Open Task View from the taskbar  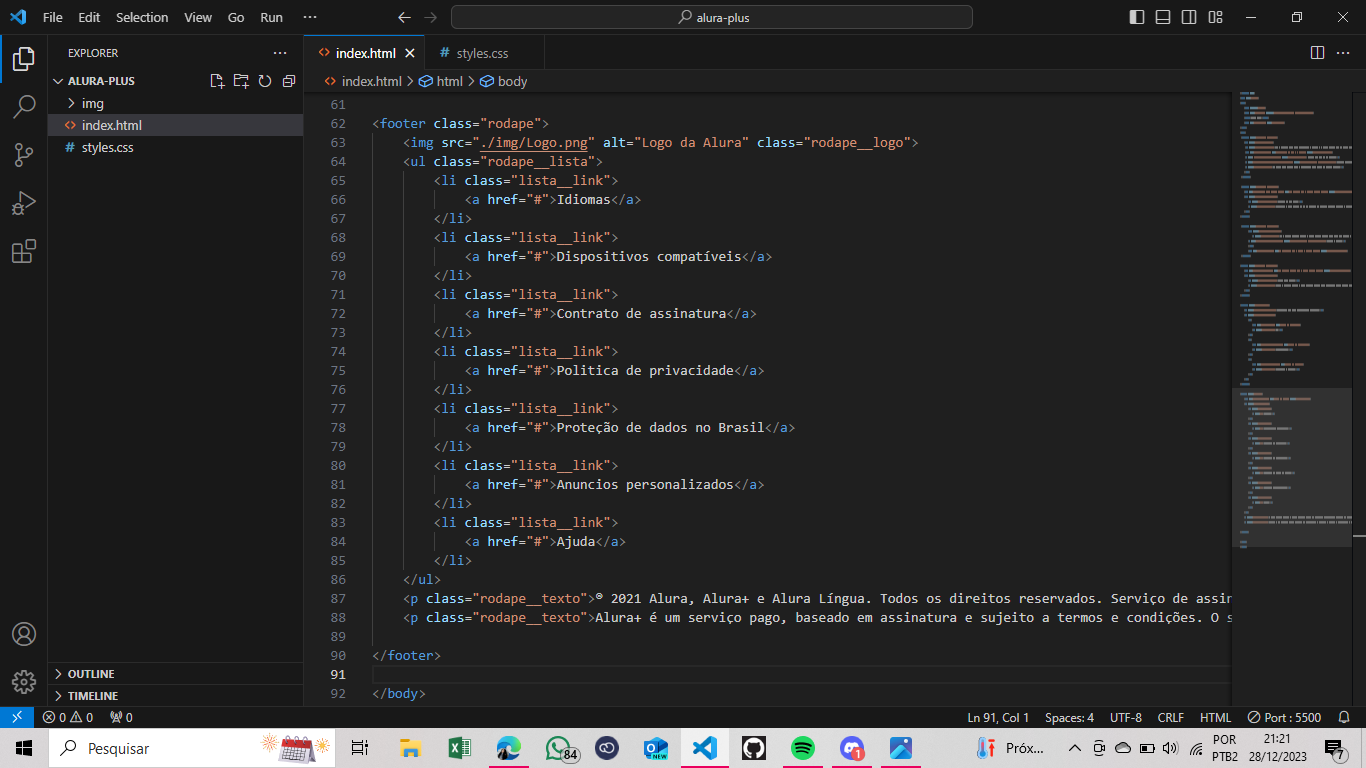(361, 748)
